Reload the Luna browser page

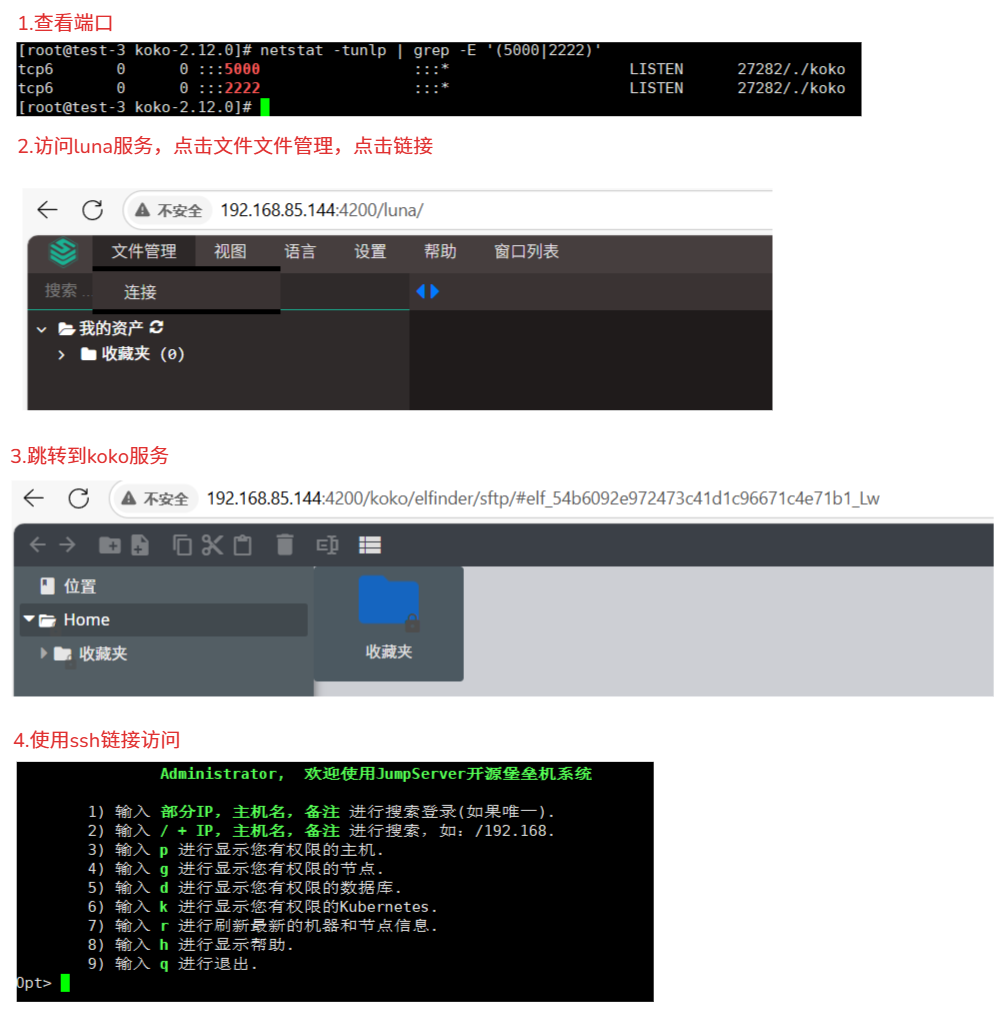coord(92,210)
